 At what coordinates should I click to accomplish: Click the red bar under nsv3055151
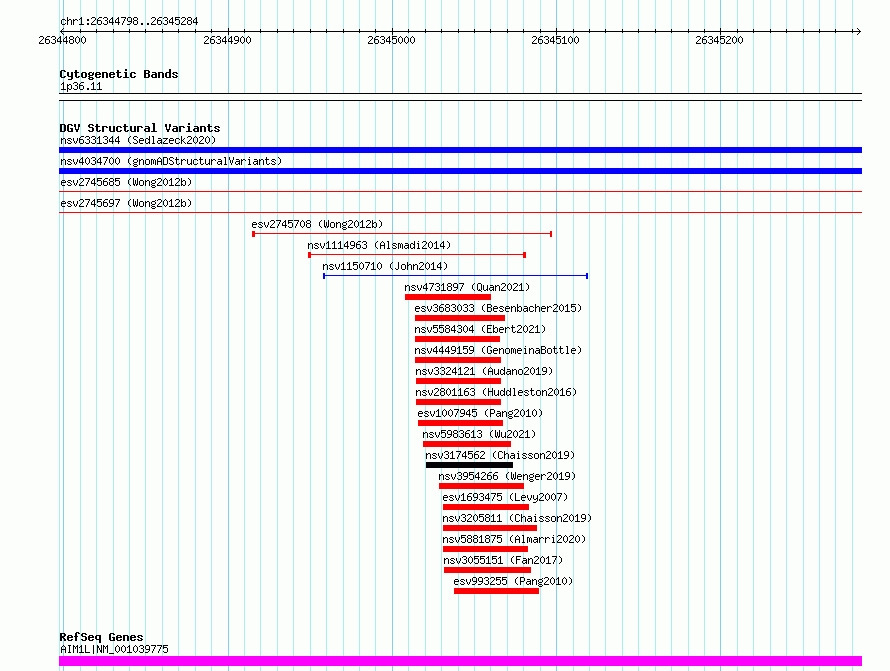[488, 570]
